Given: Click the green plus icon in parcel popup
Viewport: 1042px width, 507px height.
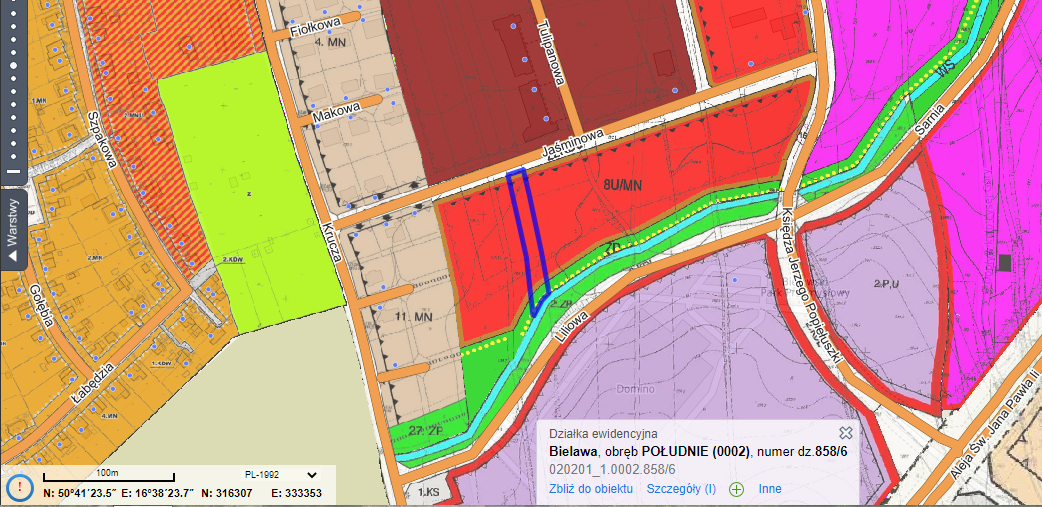Looking at the screenshot, I should click(x=737, y=489).
